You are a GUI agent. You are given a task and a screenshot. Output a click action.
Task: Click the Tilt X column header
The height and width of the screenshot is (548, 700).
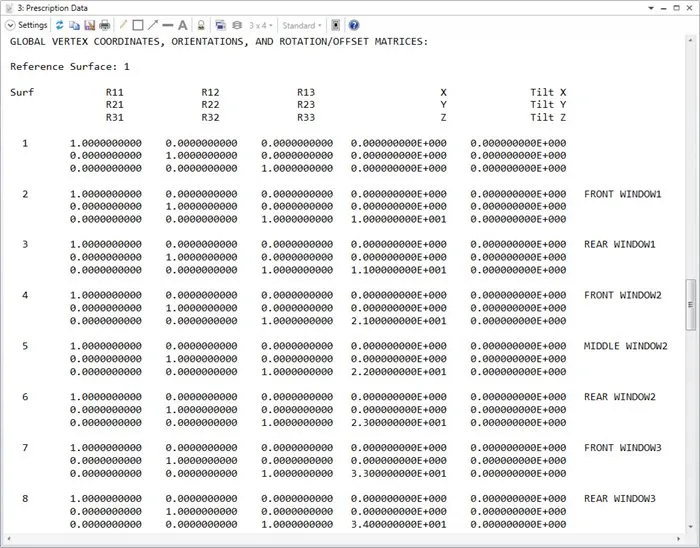(x=548, y=92)
